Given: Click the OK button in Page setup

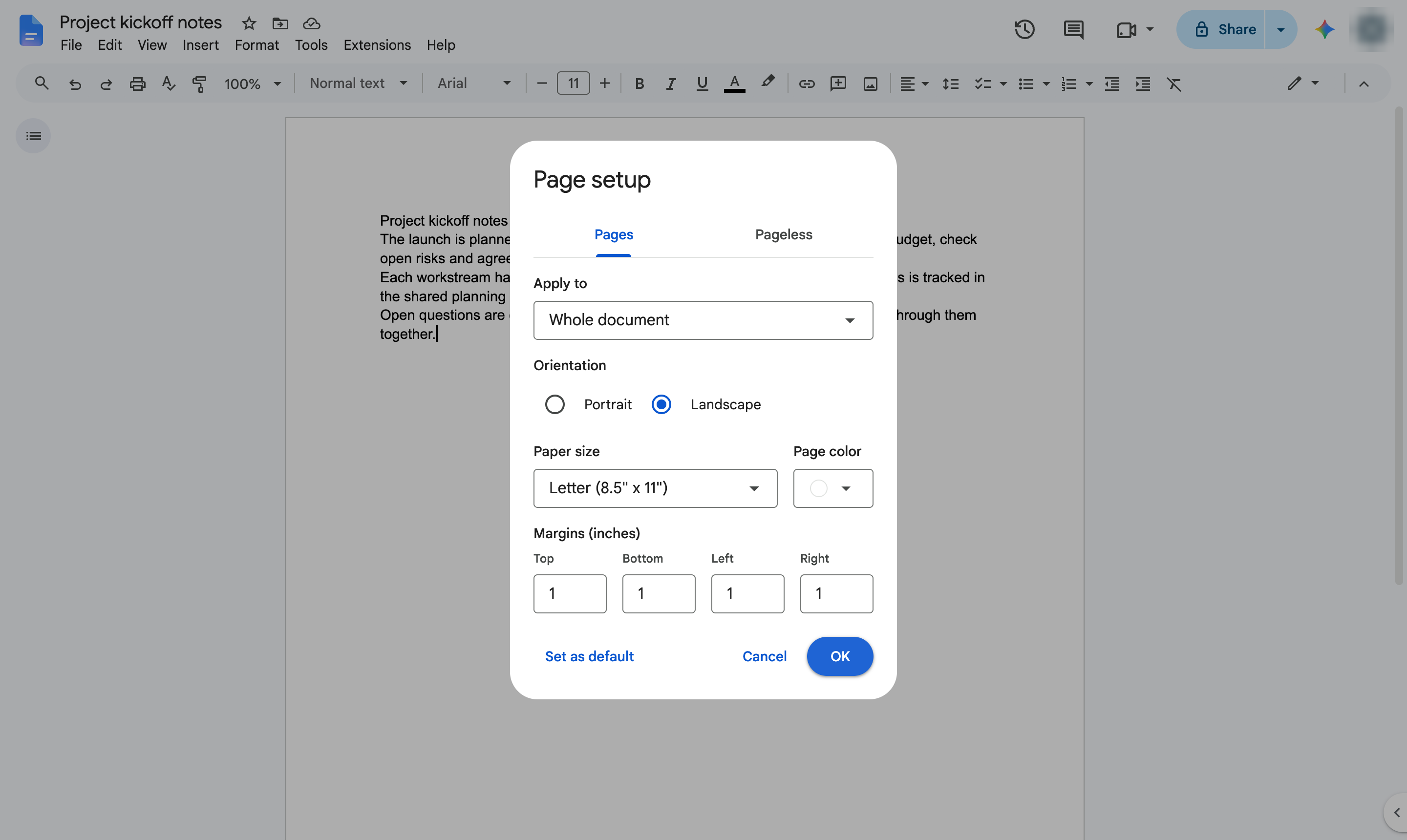Looking at the screenshot, I should click(x=840, y=656).
